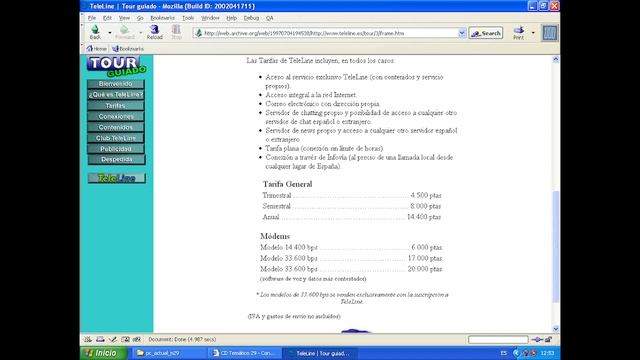Open the Conexiones section
This screenshot has height=360, width=640.
116,116
